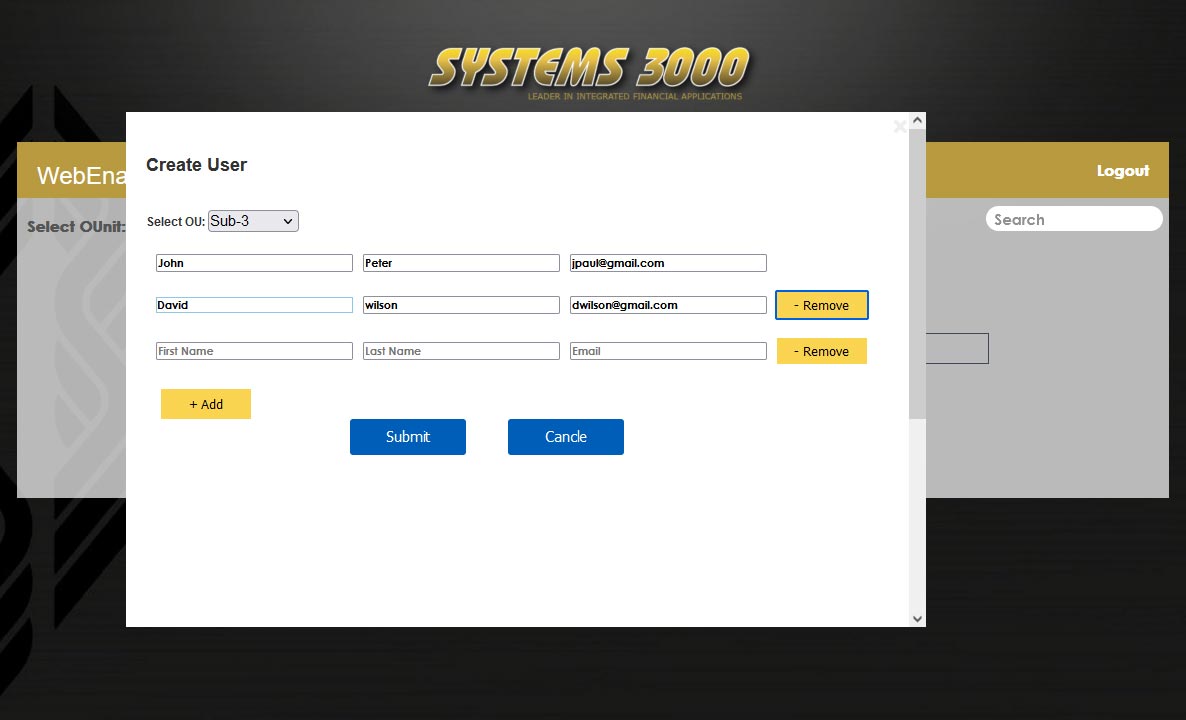
Task: Click the dialog scrollbar down arrow
Action: [917, 619]
